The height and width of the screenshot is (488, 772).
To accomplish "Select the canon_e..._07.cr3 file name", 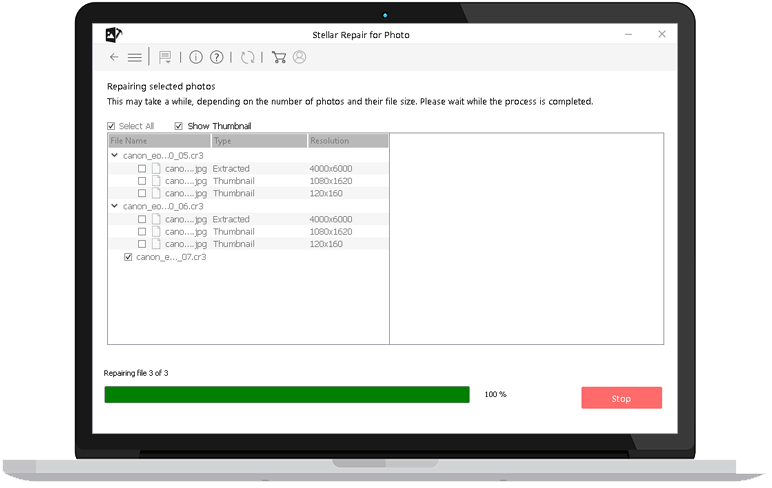I will [171, 257].
